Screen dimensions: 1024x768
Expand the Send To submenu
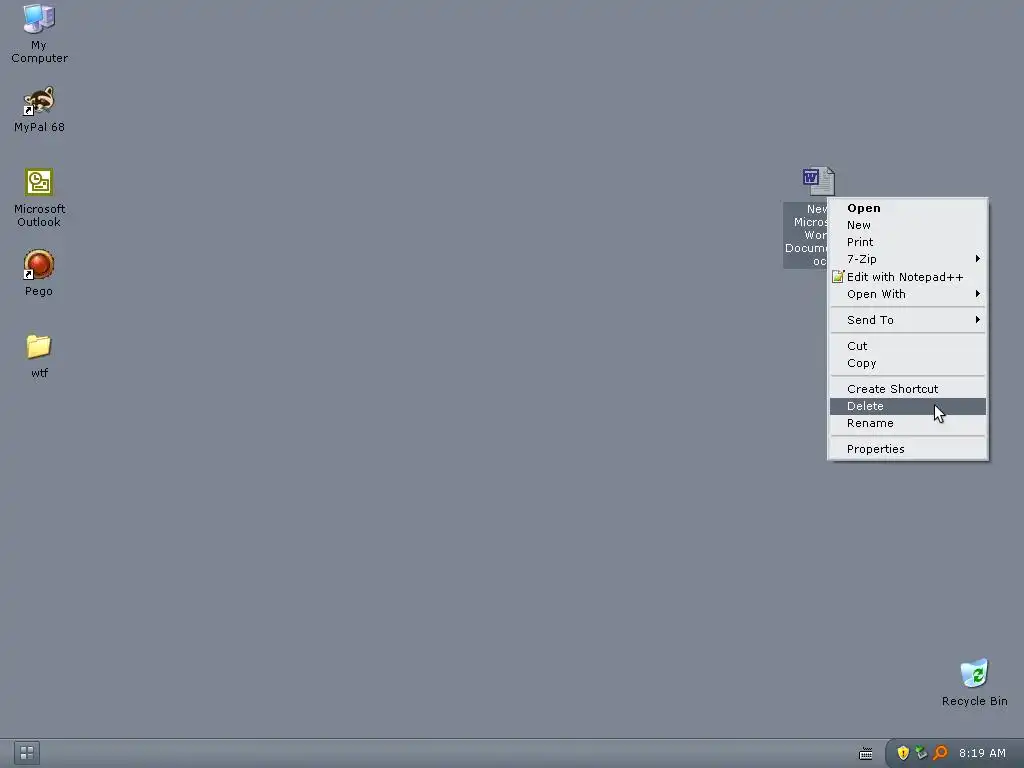point(908,319)
